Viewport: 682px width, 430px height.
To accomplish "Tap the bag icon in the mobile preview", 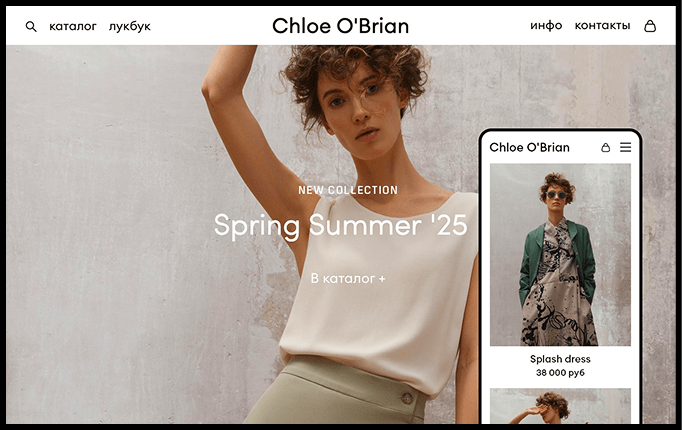I will click(605, 147).
